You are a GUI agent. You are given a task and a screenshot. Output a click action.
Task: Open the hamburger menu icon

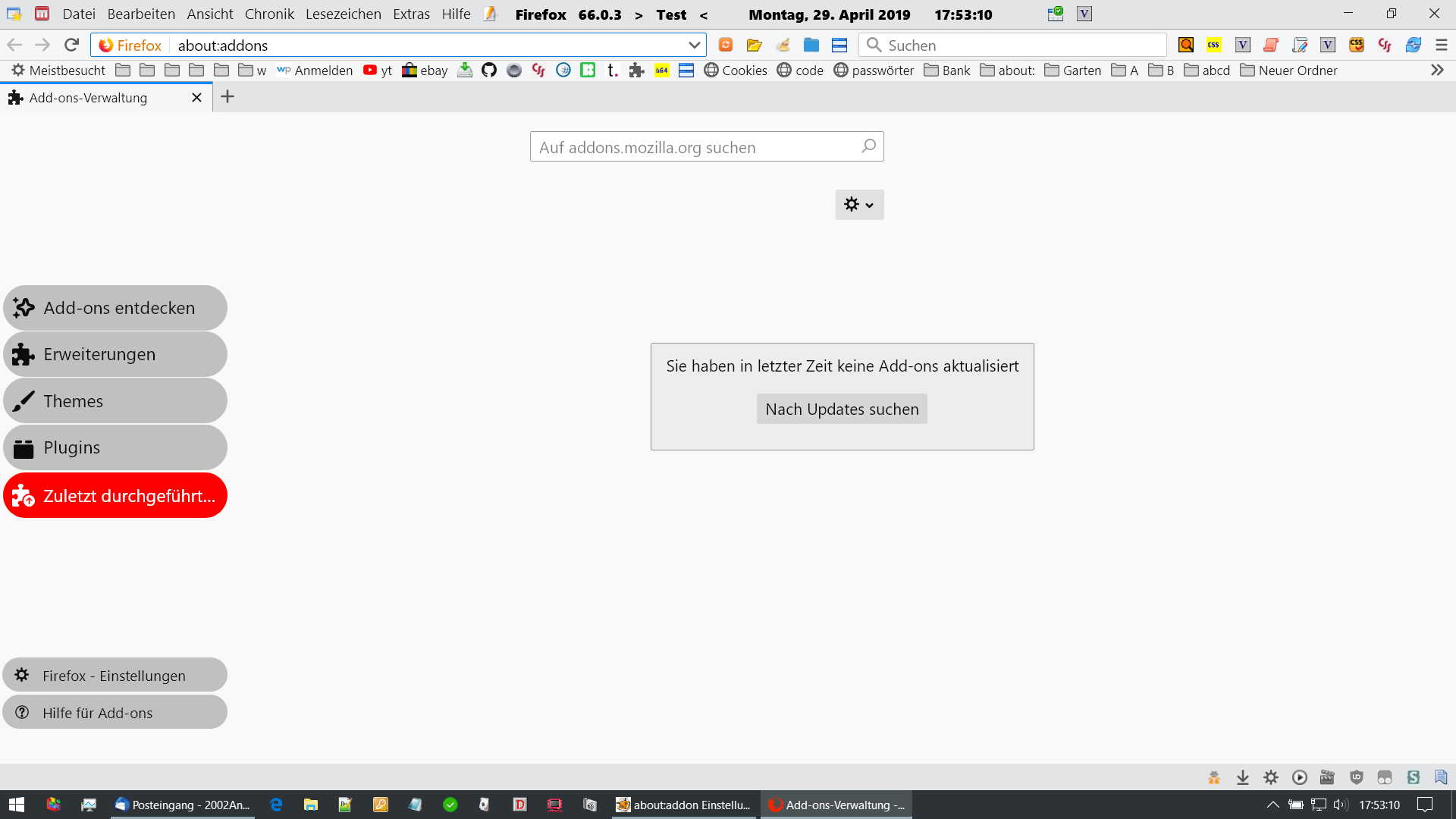point(1442,45)
